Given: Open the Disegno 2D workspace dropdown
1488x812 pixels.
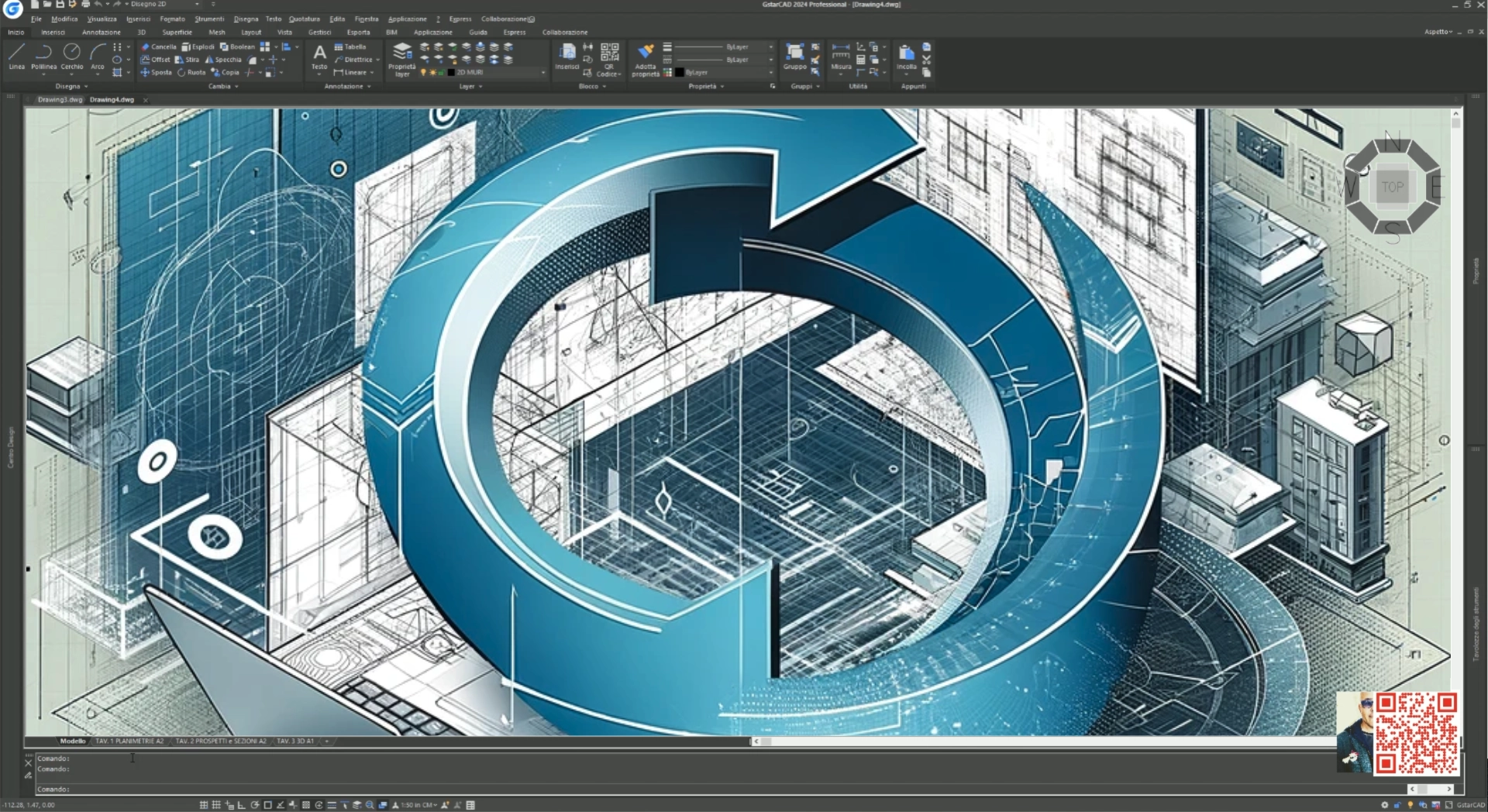Looking at the screenshot, I should 196,4.
